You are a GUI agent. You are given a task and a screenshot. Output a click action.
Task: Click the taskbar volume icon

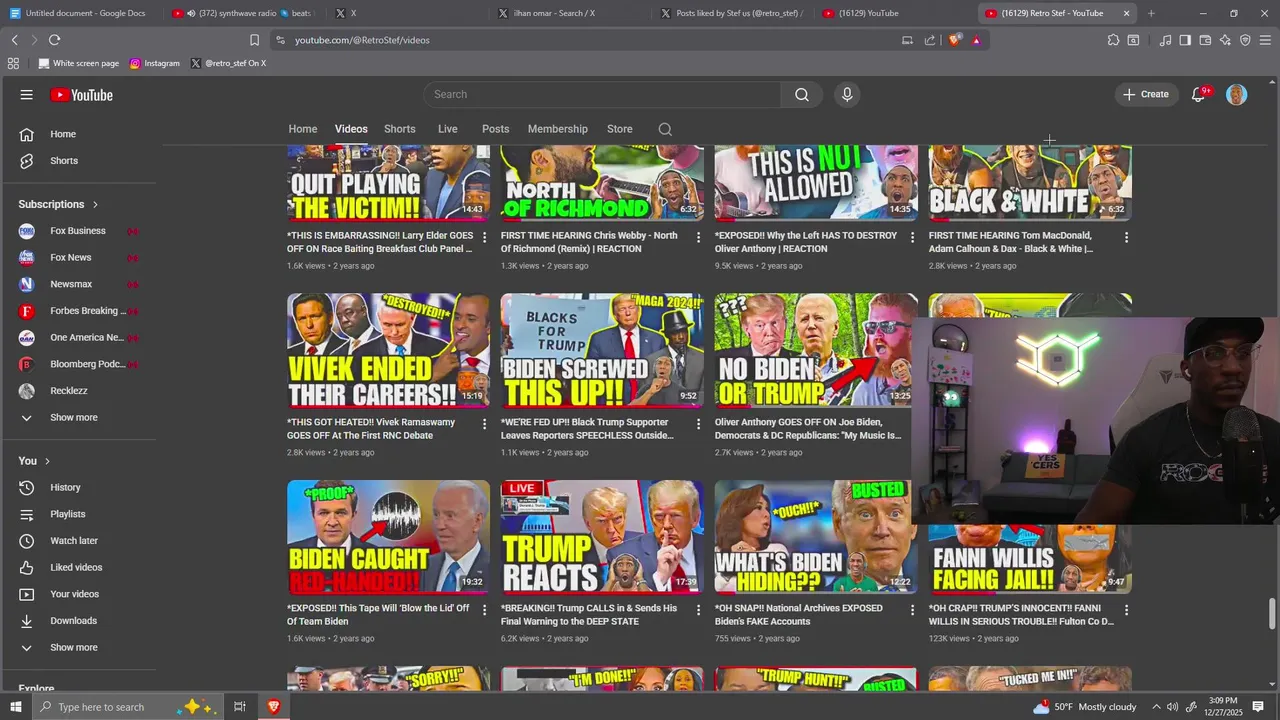coord(1172,707)
